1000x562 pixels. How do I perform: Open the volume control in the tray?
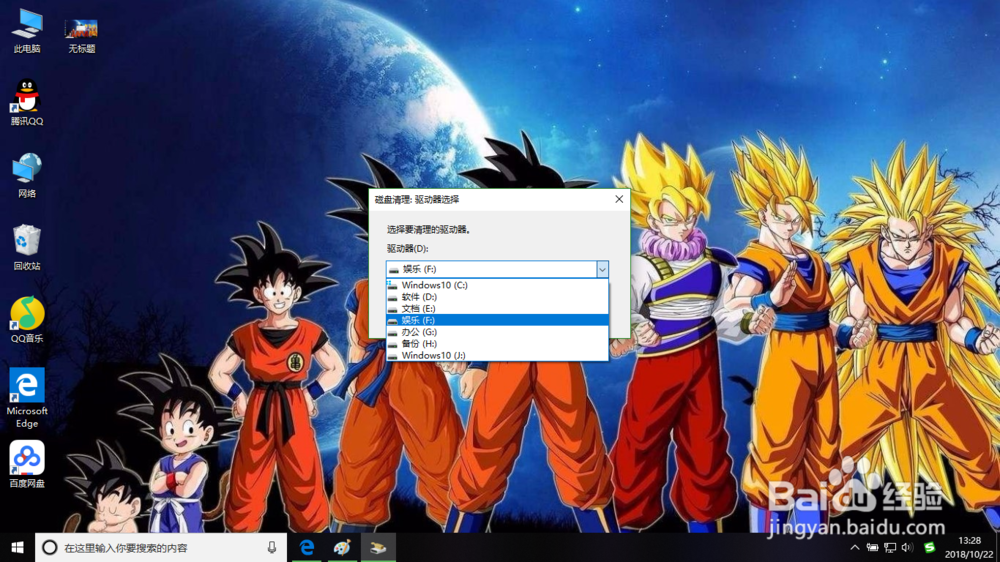pos(908,547)
